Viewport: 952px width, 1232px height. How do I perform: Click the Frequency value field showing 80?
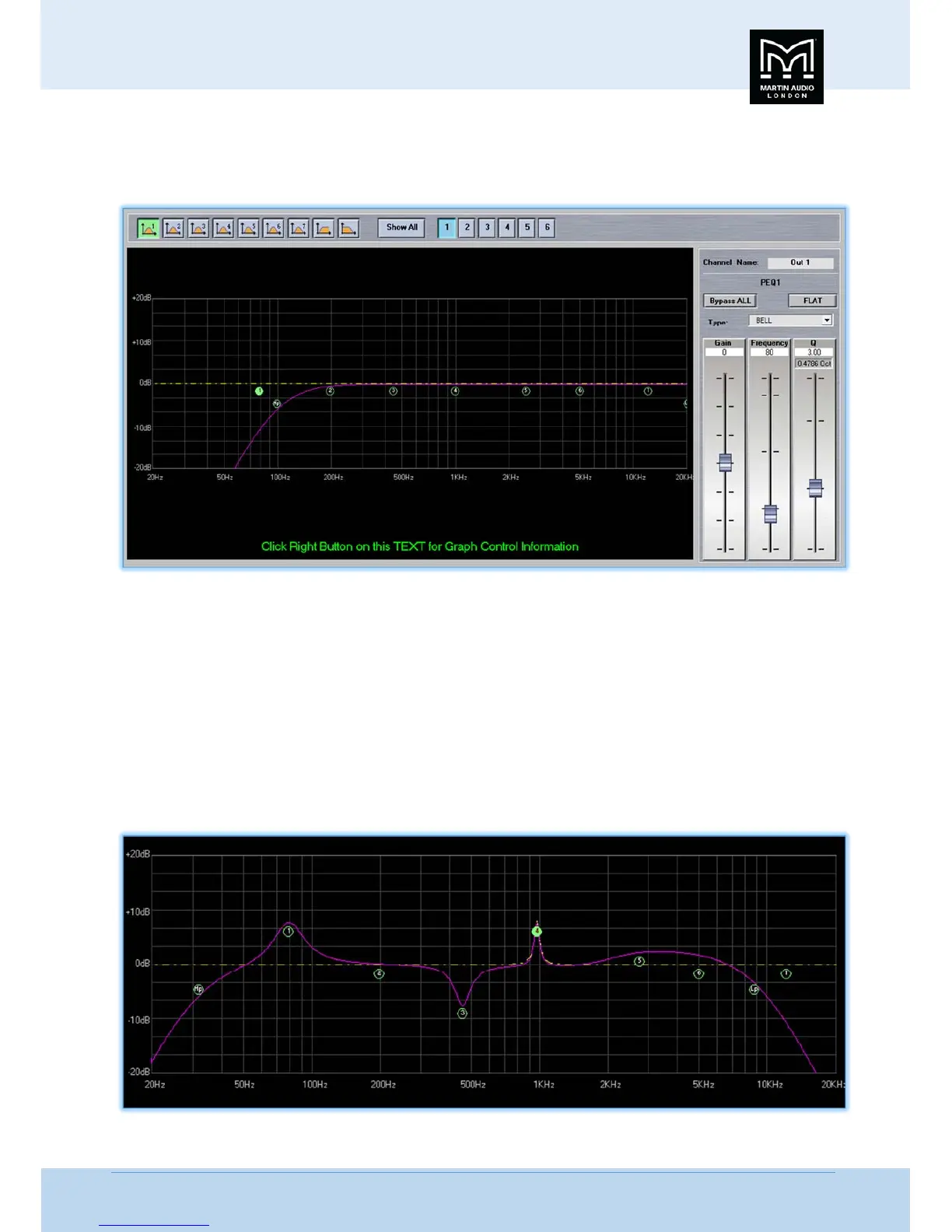[769, 353]
